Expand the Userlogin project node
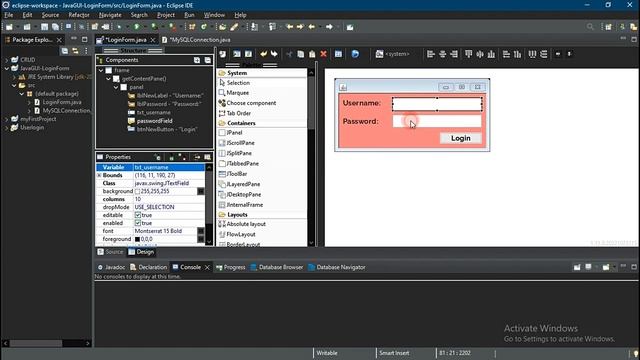640x360 pixels. [7, 127]
